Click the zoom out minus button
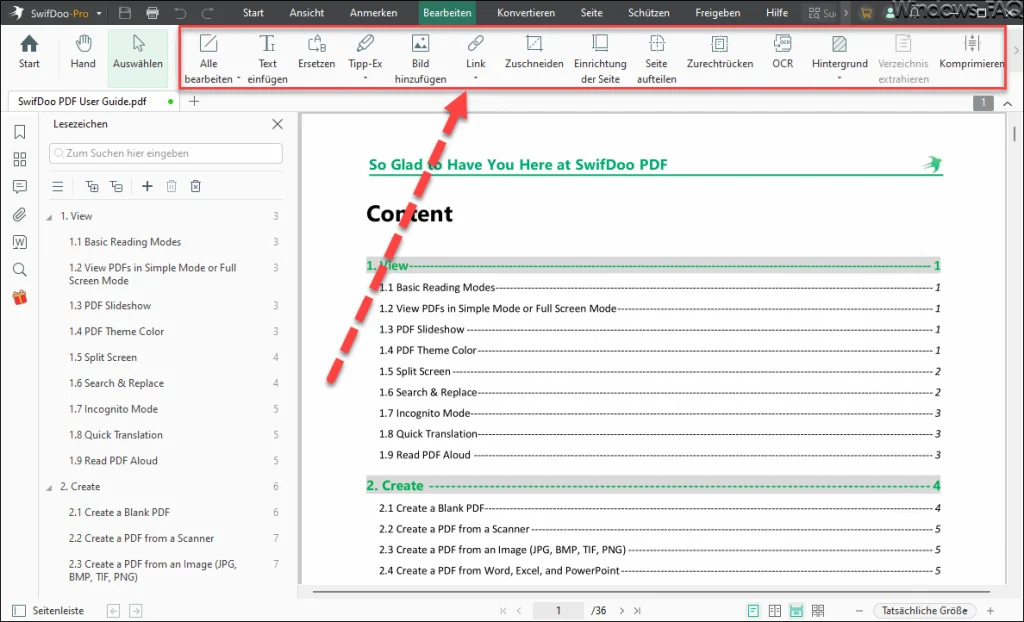The height and width of the screenshot is (622, 1024). click(859, 610)
